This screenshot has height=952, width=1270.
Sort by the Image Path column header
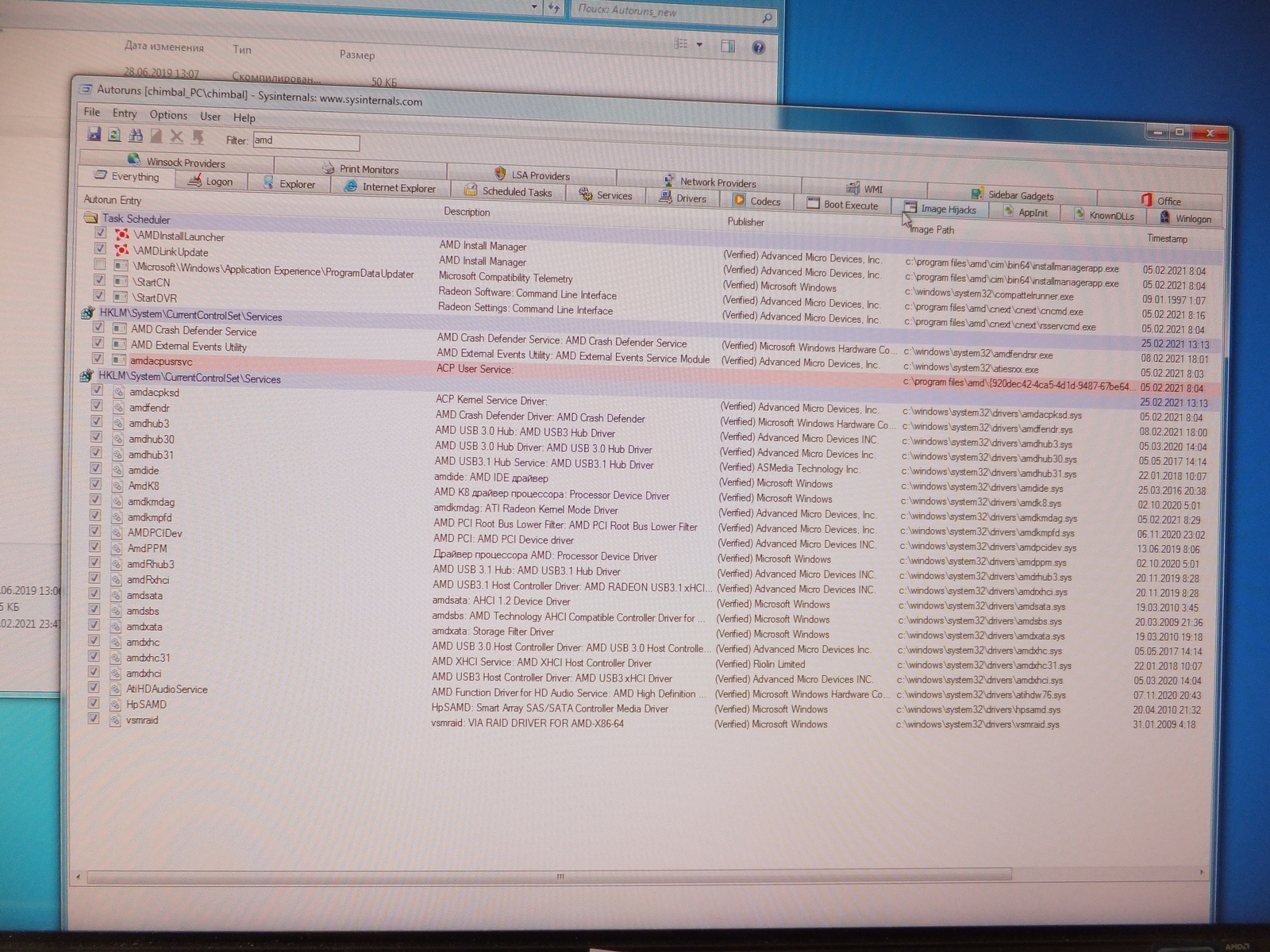point(932,230)
